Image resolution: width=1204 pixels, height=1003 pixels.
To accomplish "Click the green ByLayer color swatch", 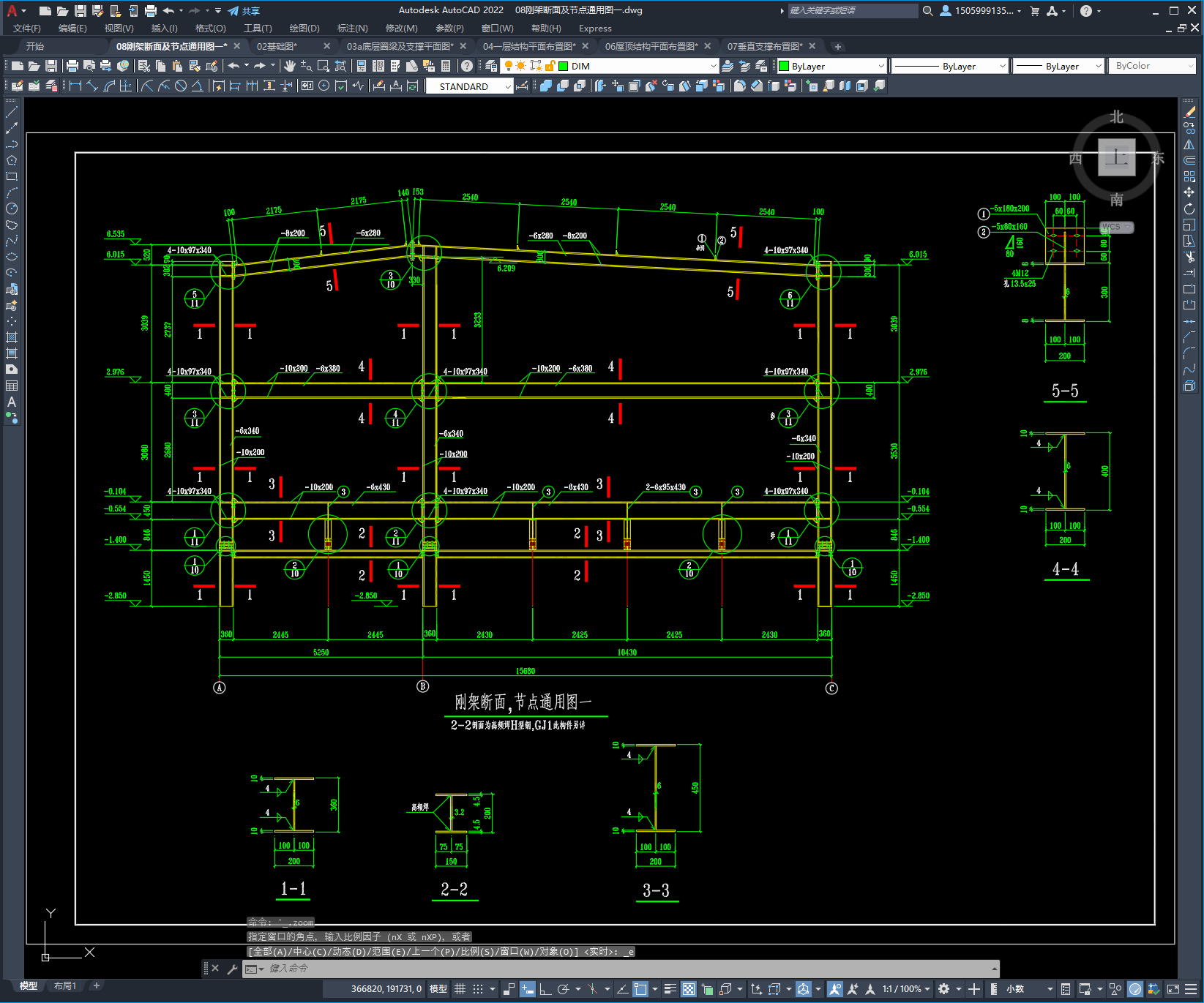I will tap(784, 66).
